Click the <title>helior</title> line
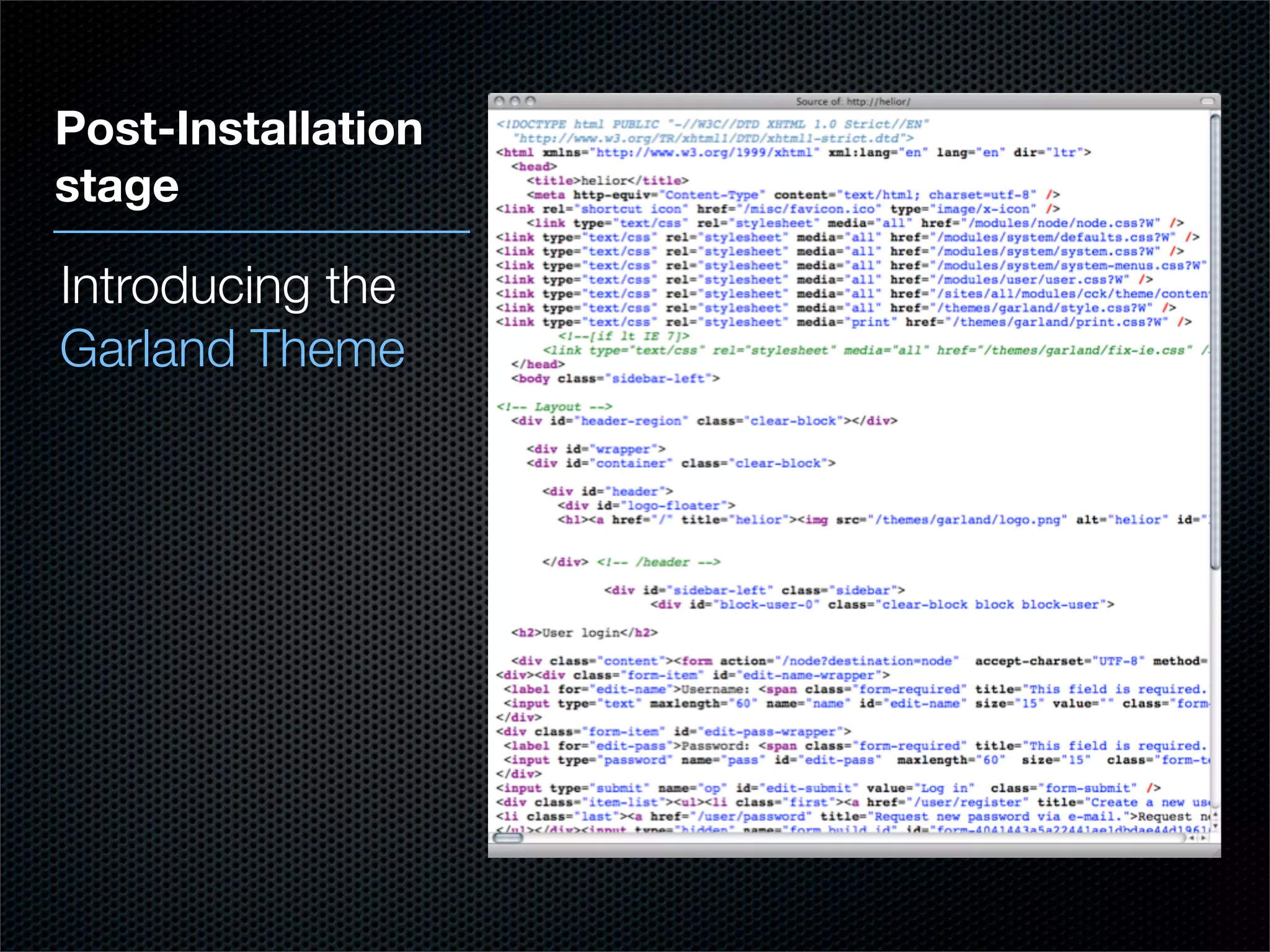This screenshot has width=1270, height=952. click(608, 181)
